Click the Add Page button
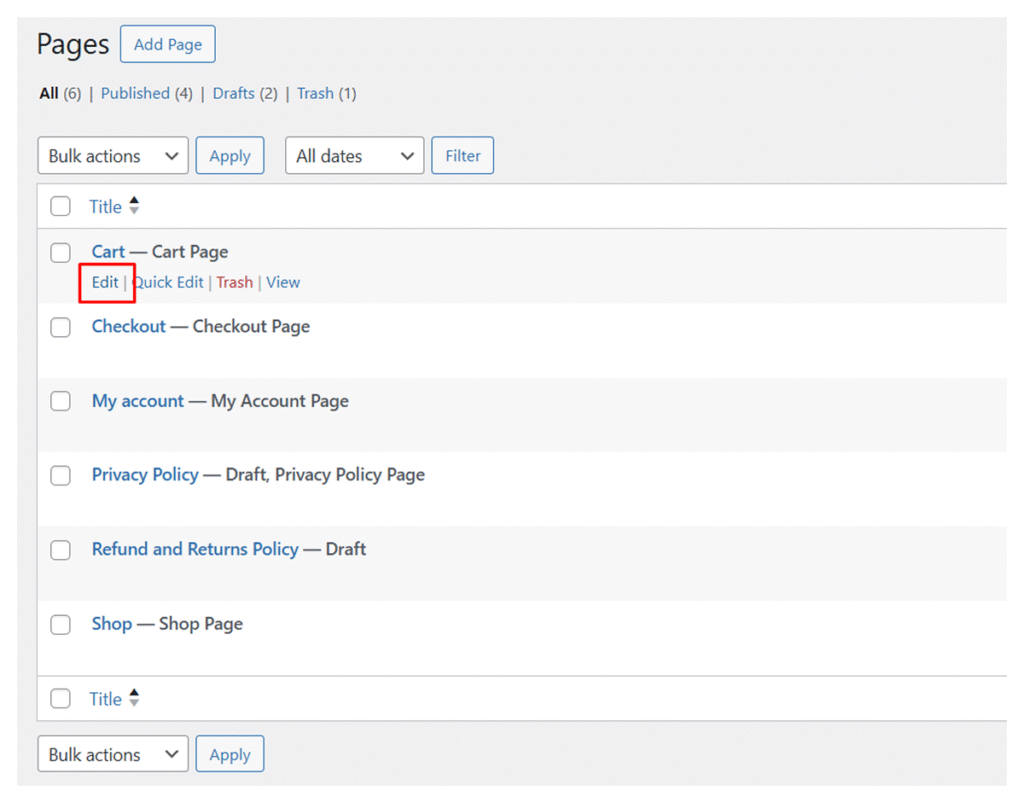1024x803 pixels. tap(168, 45)
